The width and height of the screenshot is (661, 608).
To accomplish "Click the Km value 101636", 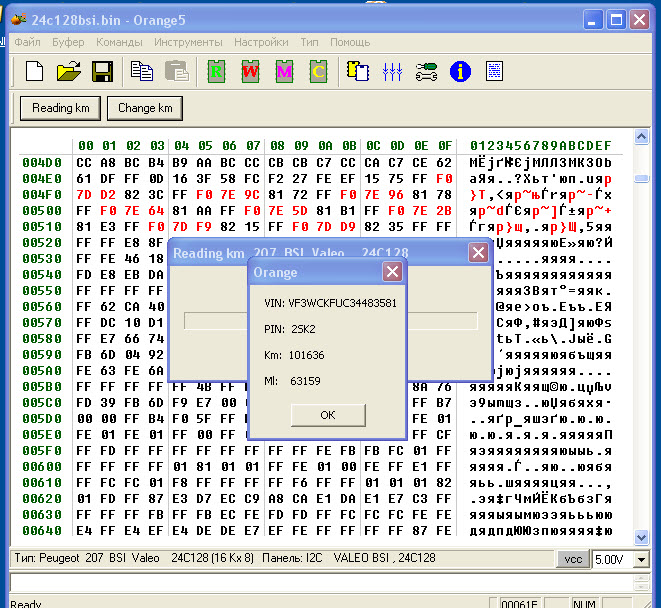I will [x=306, y=355].
